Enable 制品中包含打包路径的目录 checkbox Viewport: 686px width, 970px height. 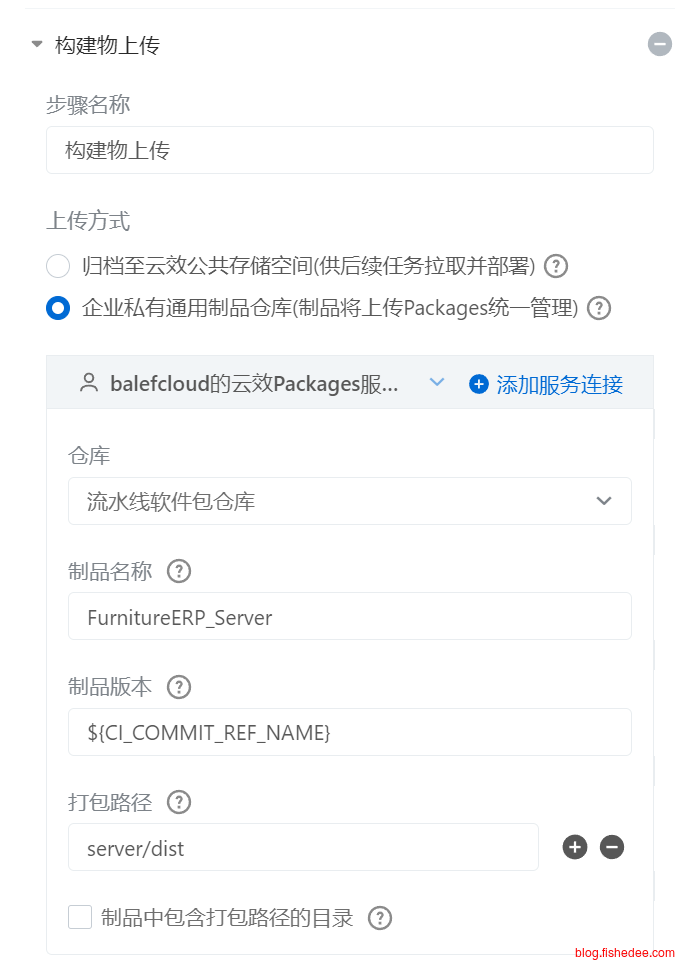[x=80, y=917]
